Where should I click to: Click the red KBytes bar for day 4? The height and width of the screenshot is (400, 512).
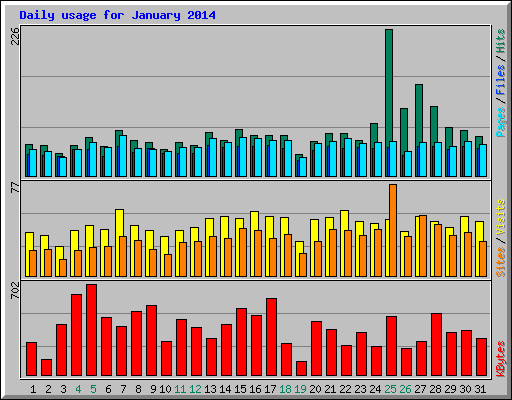77,335
